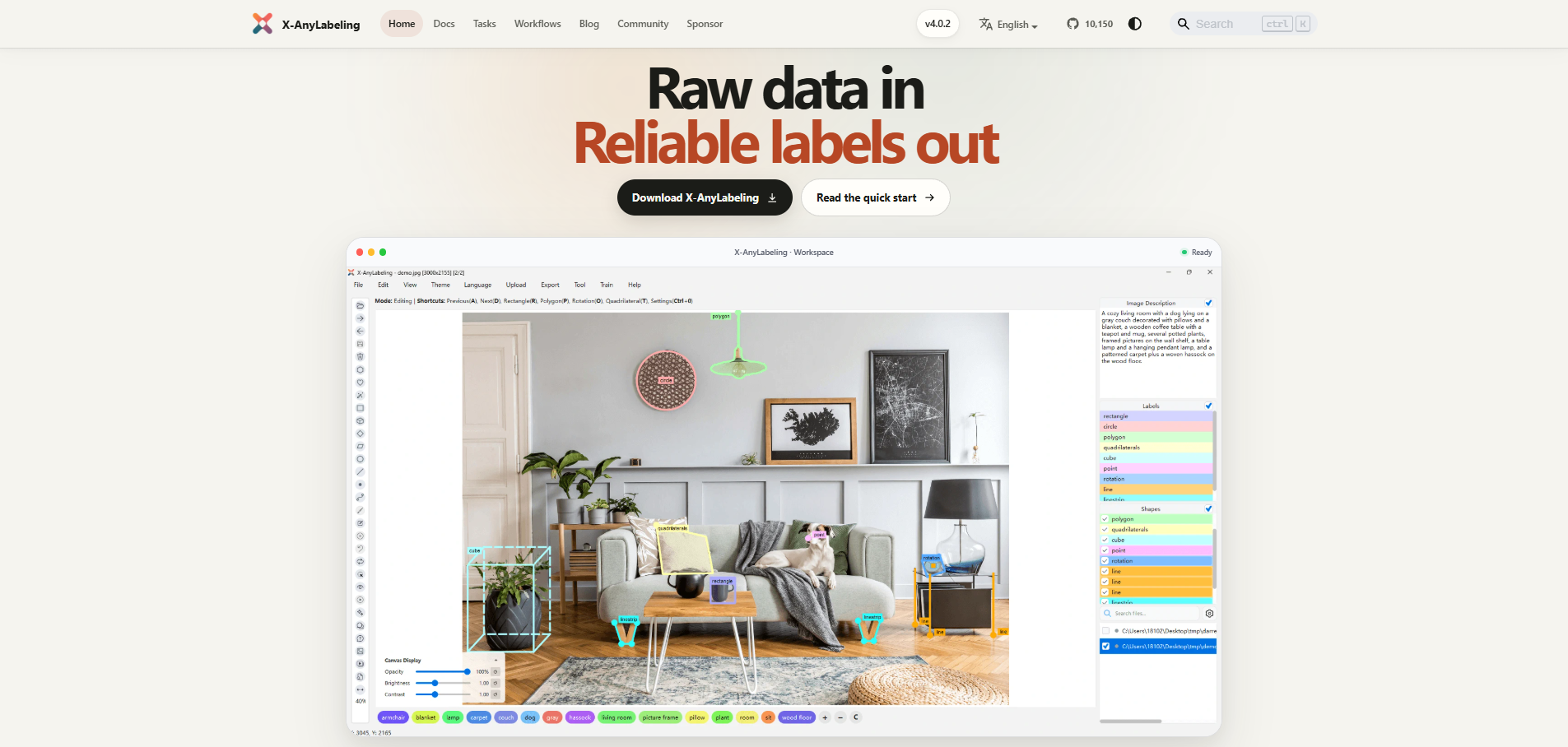Focus the website Search field
The image size is (1568, 747).
click(x=1243, y=24)
